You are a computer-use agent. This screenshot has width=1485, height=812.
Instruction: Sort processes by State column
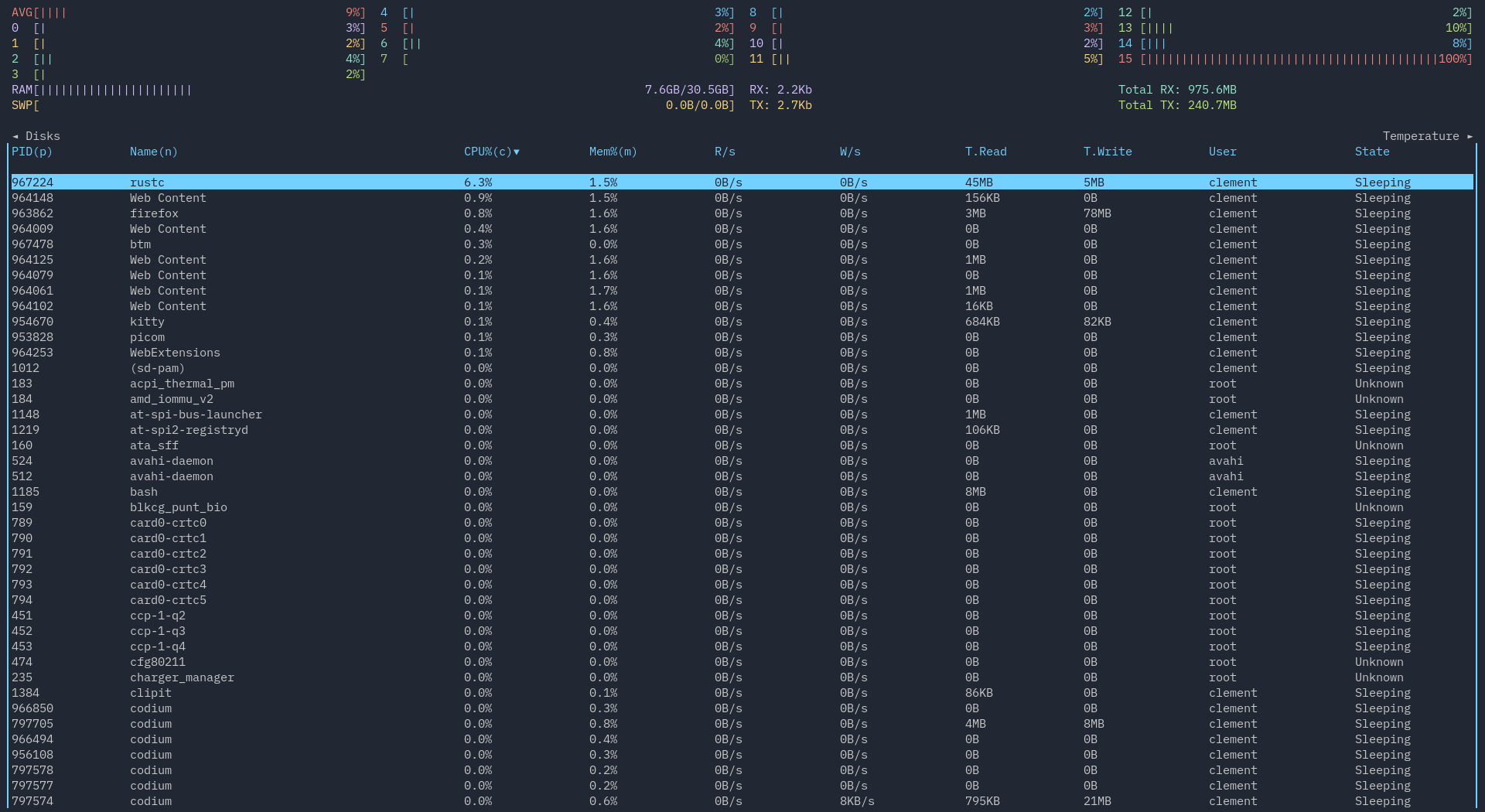click(x=1371, y=152)
